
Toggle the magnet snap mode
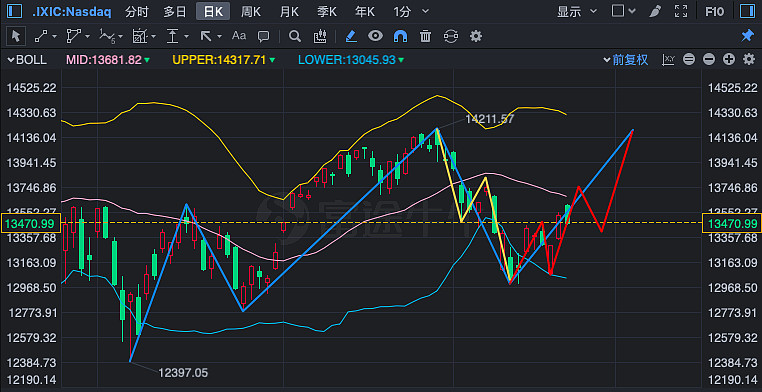click(400, 36)
